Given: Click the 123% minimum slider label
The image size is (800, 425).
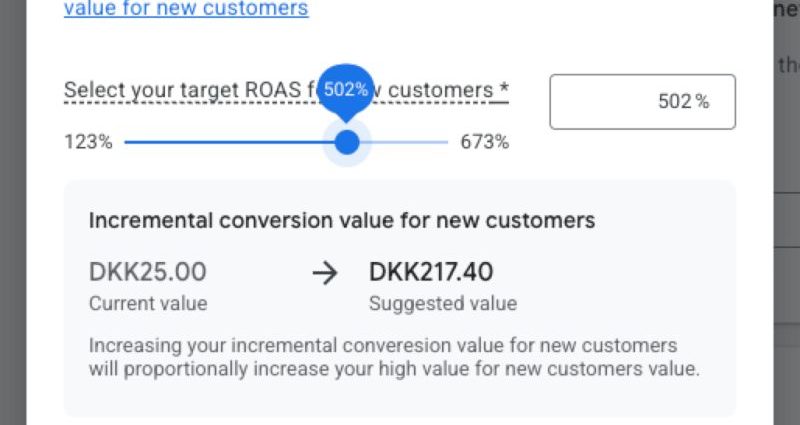Looking at the screenshot, I should point(88,142).
